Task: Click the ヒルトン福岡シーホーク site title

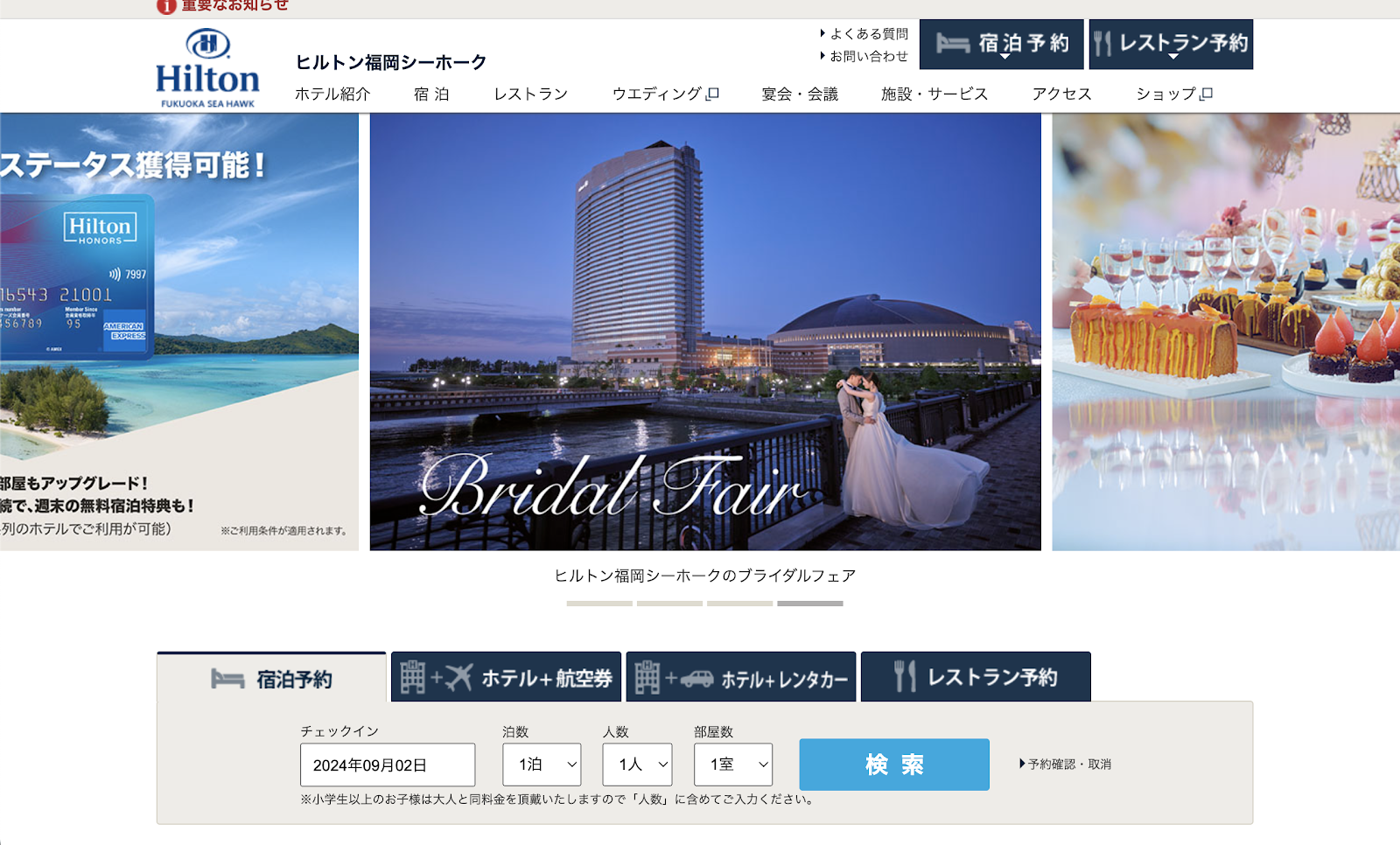Action: [x=391, y=62]
